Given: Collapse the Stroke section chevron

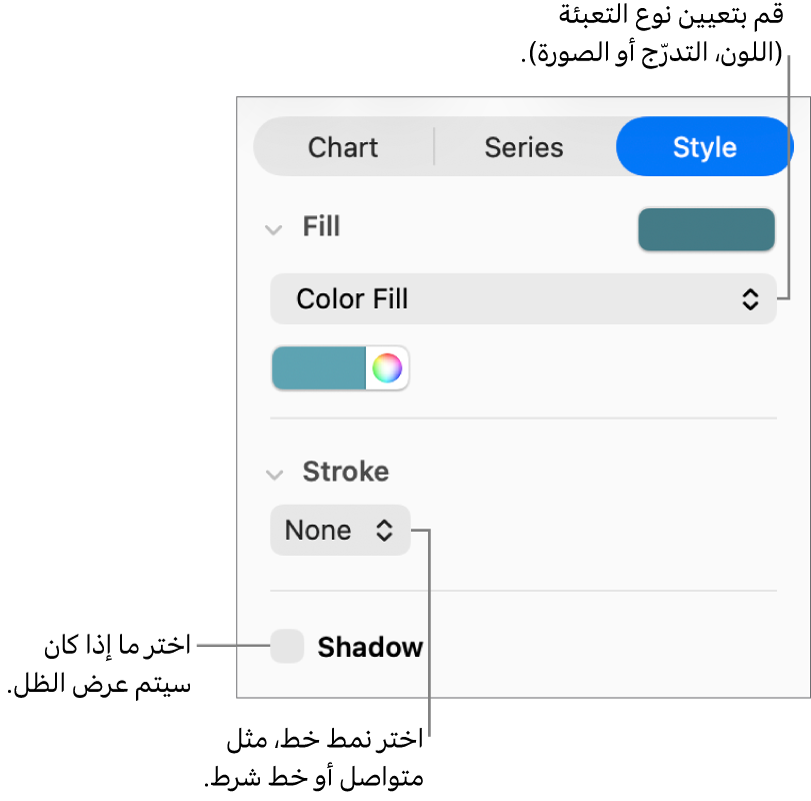Looking at the screenshot, I should pos(273,474).
